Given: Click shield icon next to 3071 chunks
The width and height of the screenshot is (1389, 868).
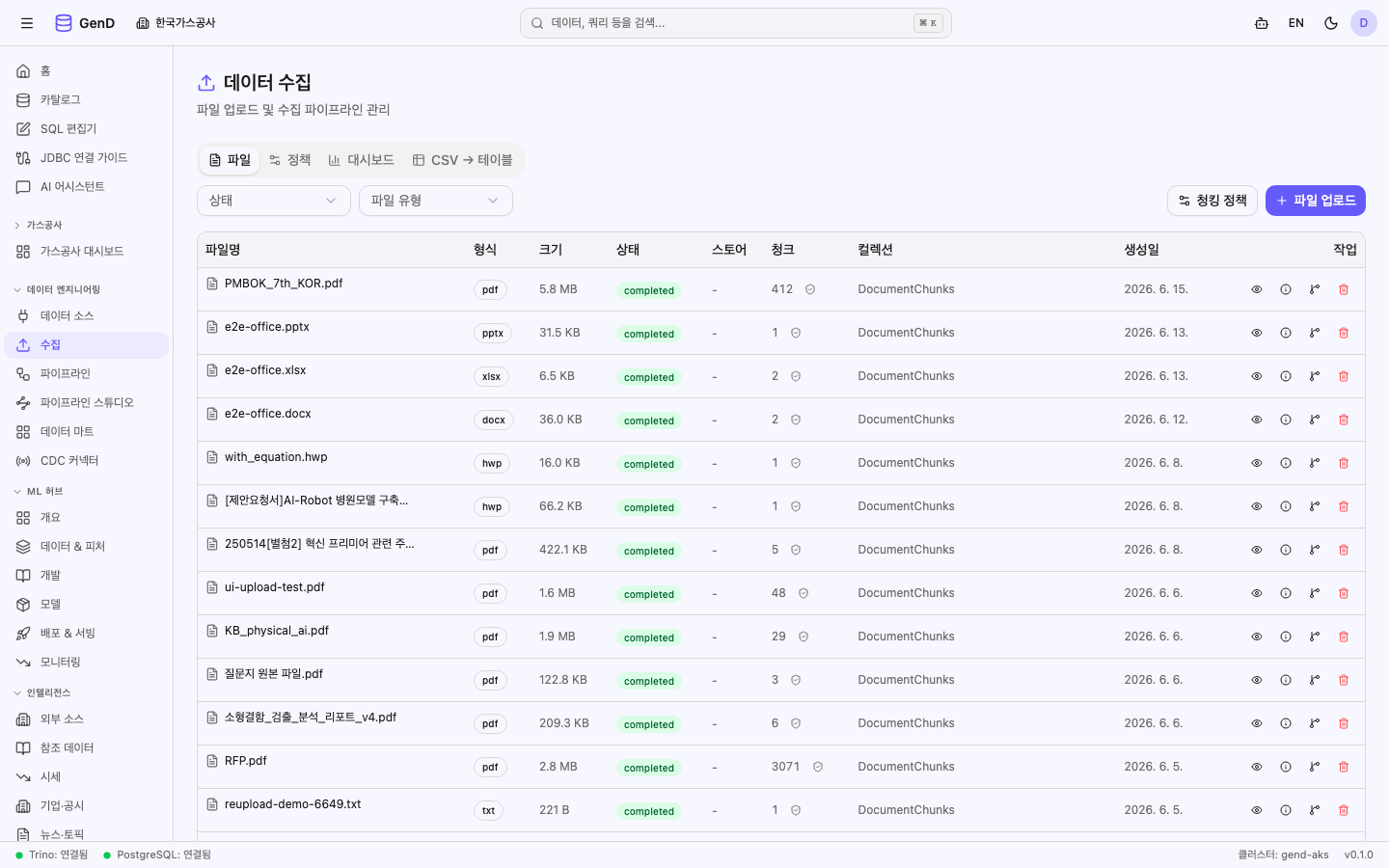Looking at the screenshot, I should tap(818, 767).
